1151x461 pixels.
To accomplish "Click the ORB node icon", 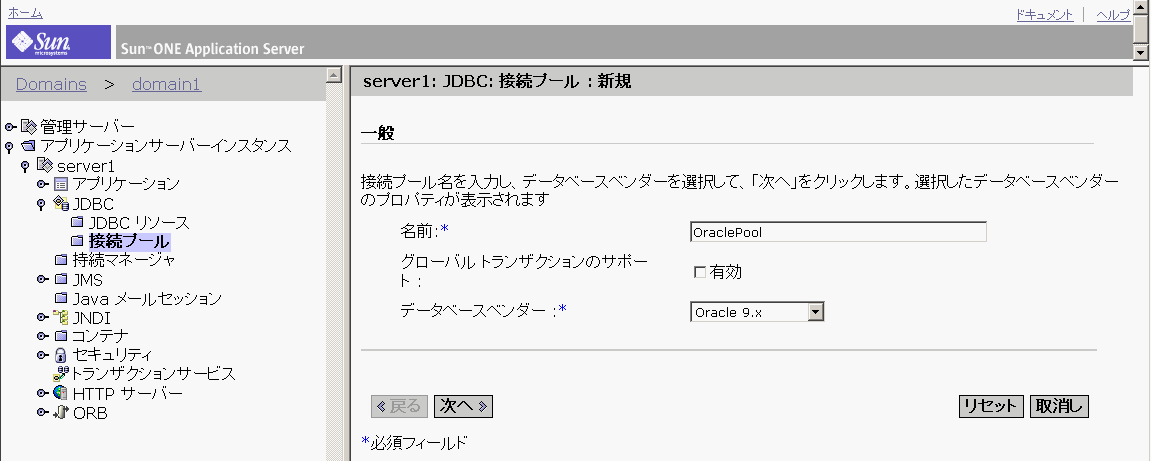I will [61, 413].
